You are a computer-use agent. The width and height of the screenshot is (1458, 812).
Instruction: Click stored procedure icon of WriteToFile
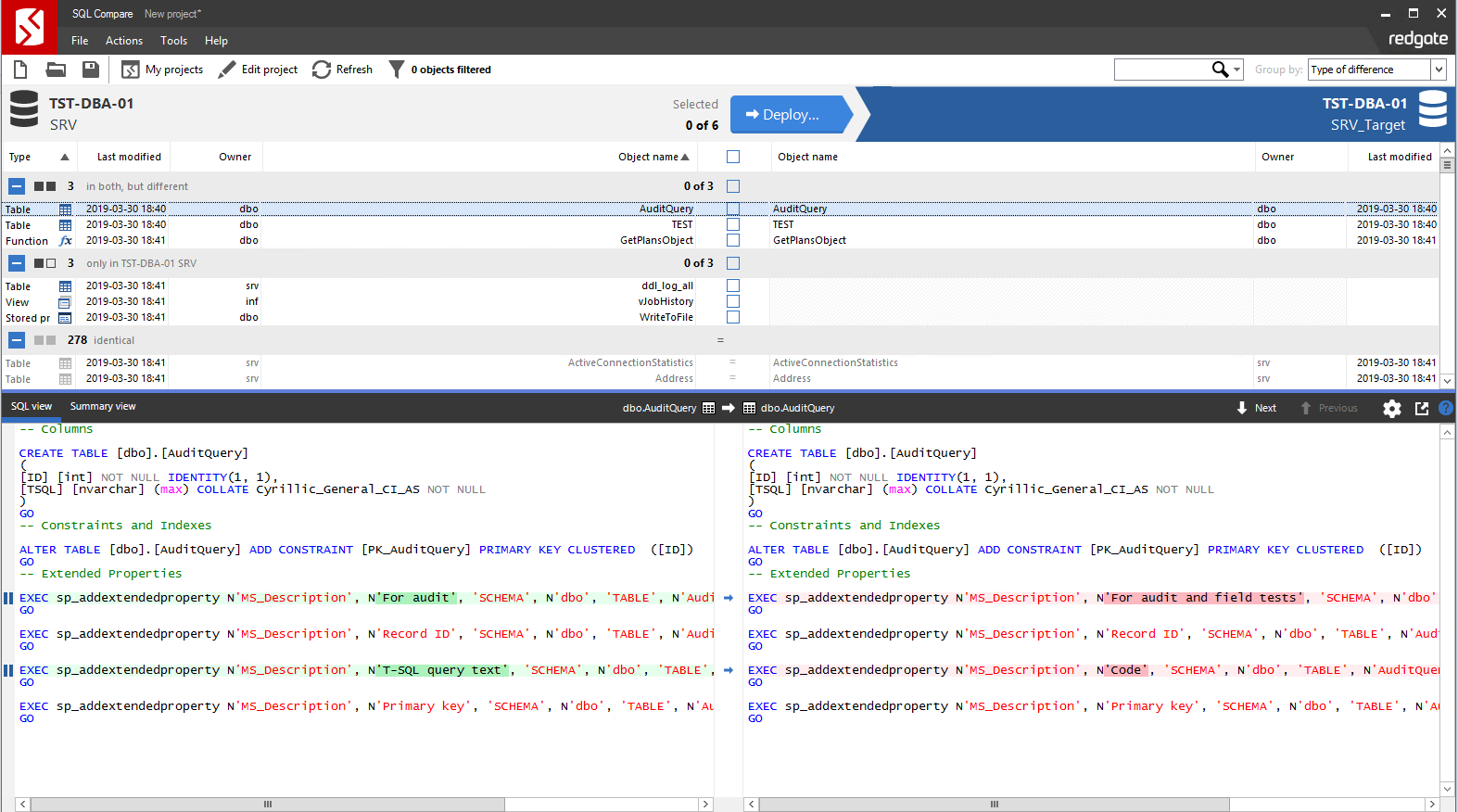click(x=65, y=318)
